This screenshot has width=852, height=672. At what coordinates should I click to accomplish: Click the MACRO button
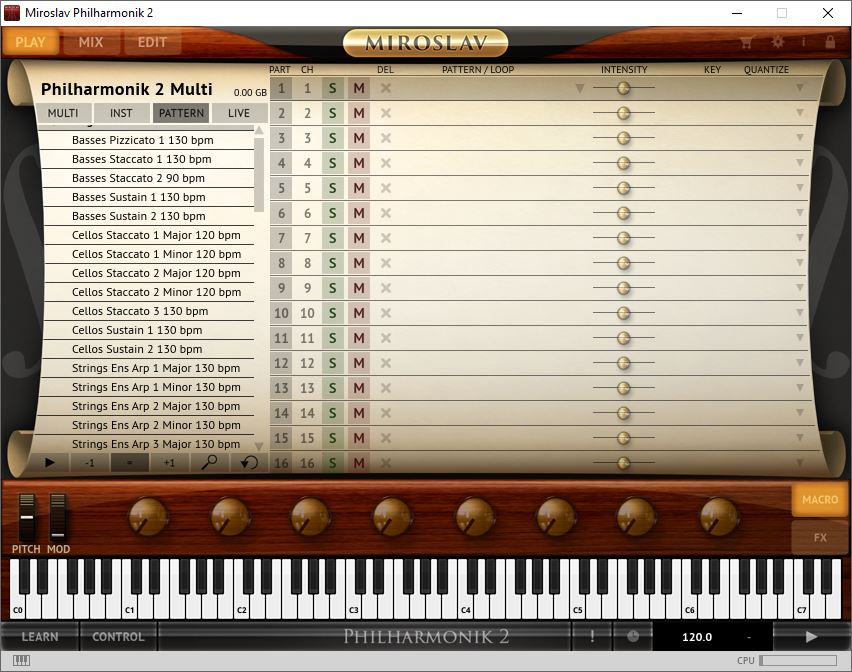tap(820, 499)
